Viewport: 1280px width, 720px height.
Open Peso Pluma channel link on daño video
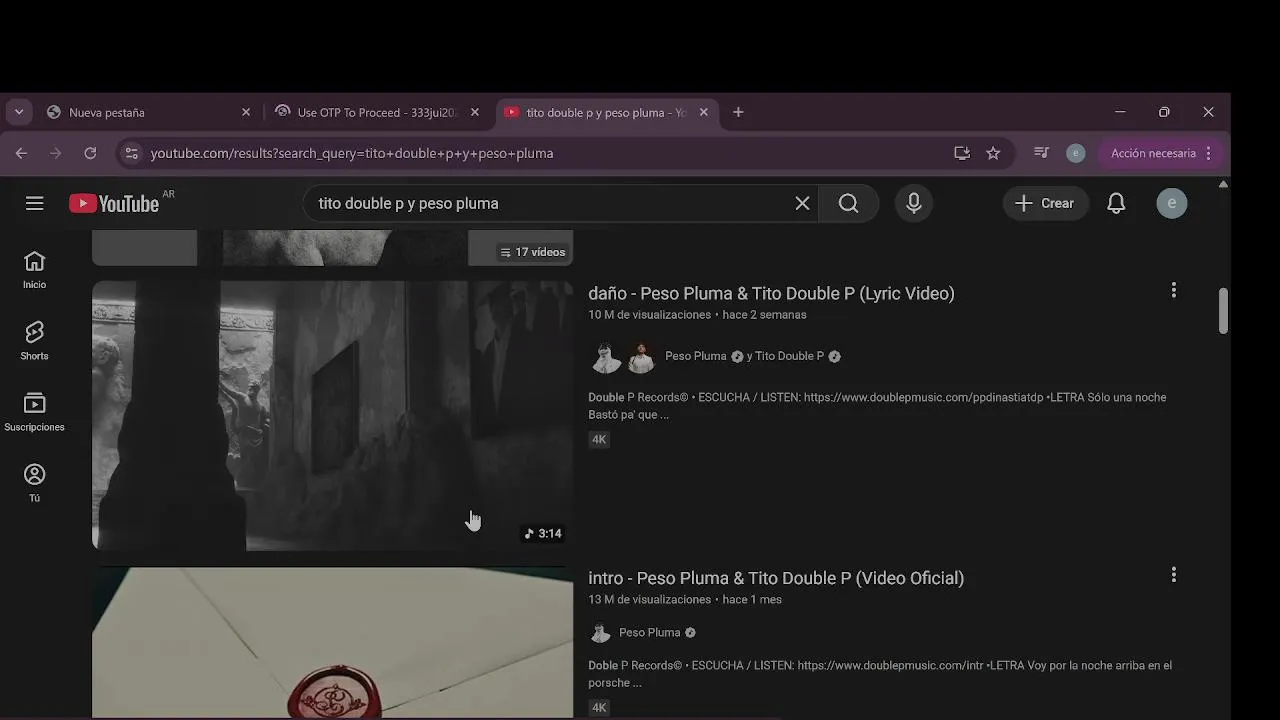[695, 356]
